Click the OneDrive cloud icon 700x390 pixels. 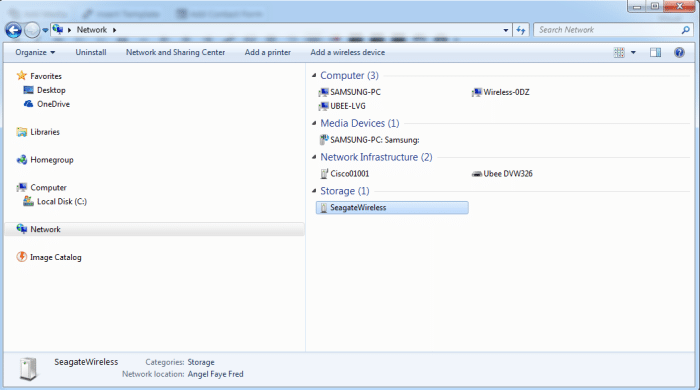[29, 104]
